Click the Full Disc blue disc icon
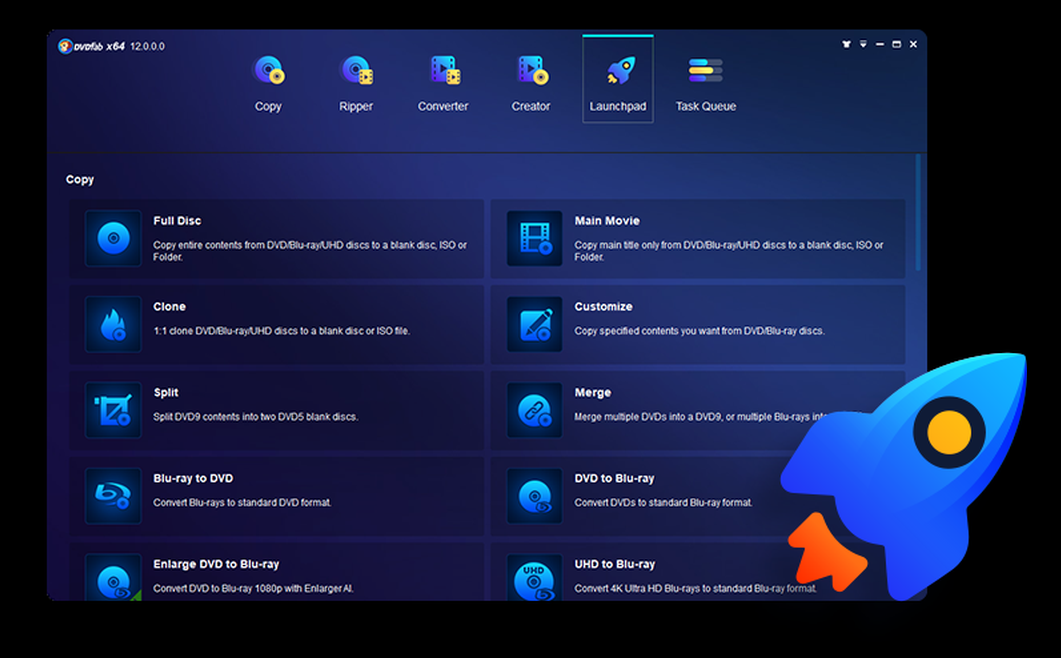 coord(113,238)
